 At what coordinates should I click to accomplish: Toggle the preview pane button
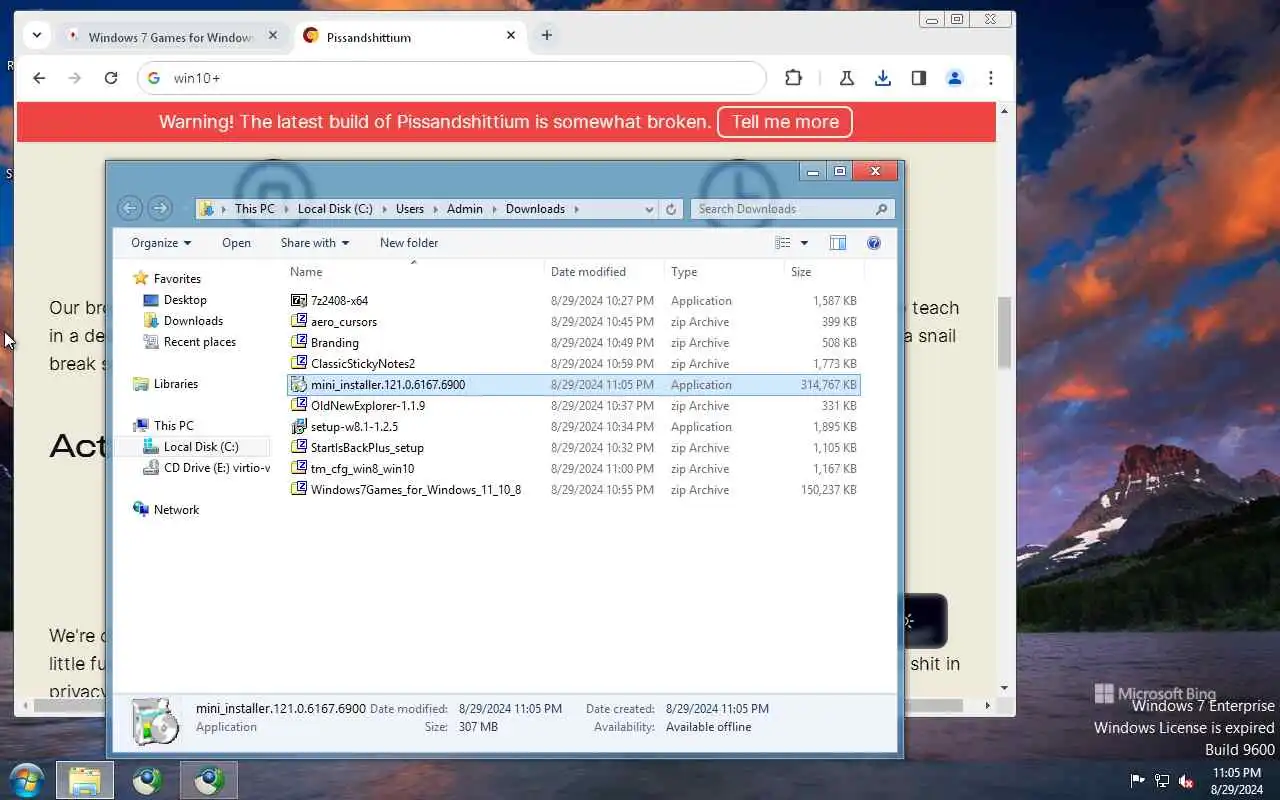click(838, 243)
